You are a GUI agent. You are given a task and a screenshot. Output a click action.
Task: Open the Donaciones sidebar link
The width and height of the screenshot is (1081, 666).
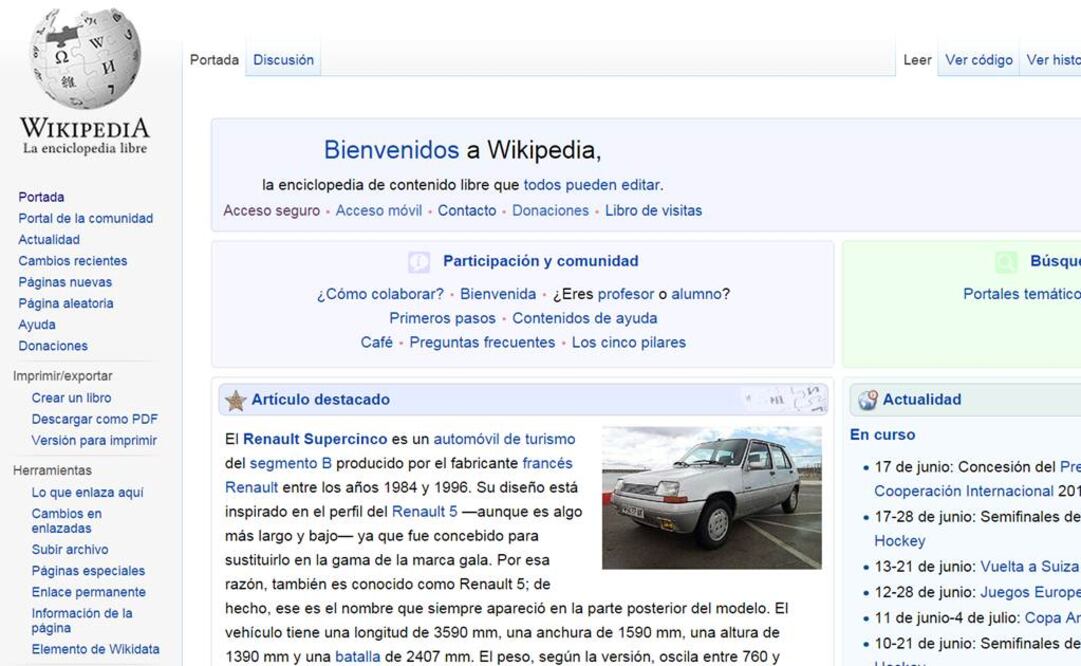(54, 345)
